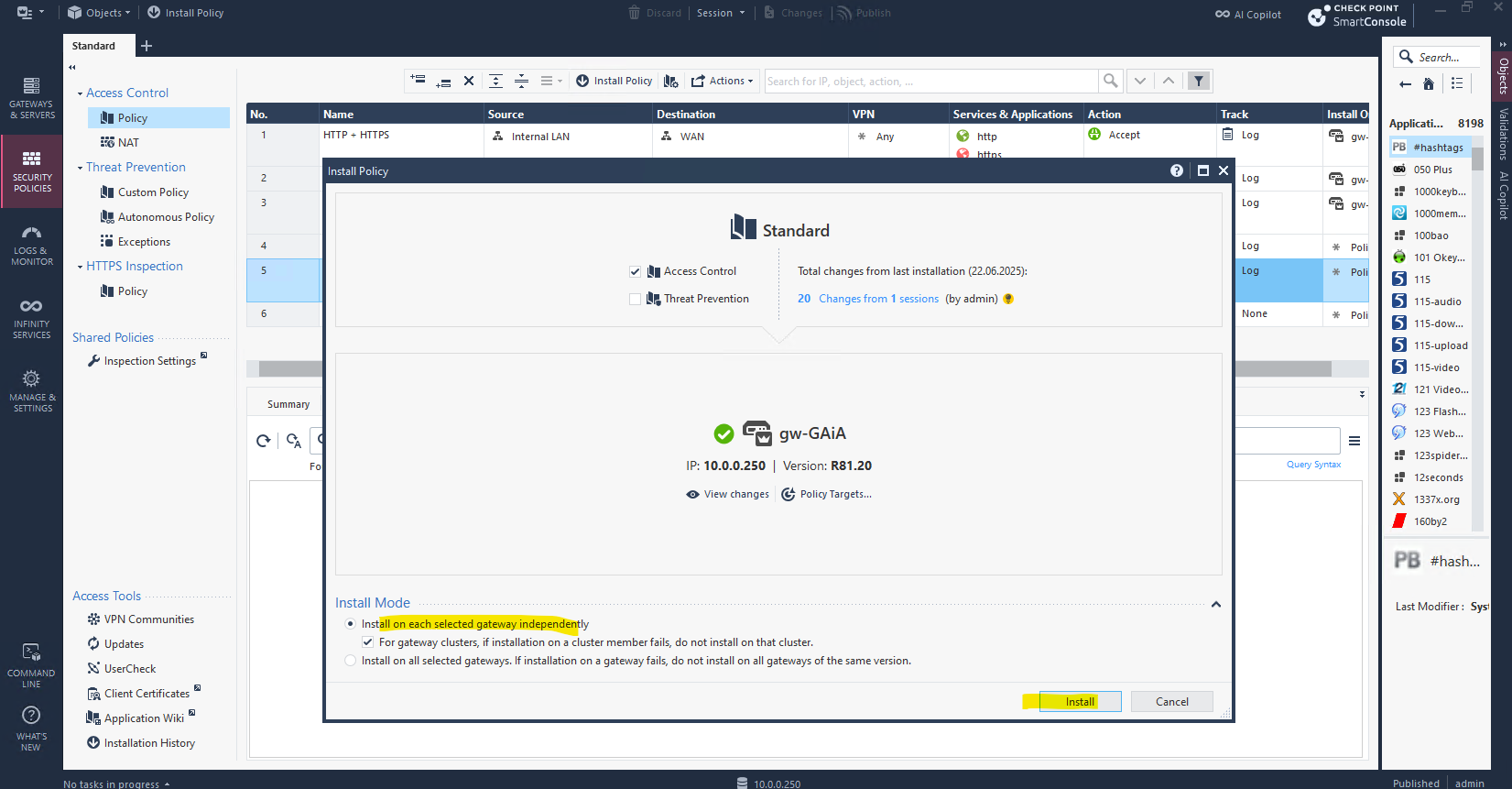Open AI Copilot from the top bar
1512x789 pixels.
(x=1248, y=14)
